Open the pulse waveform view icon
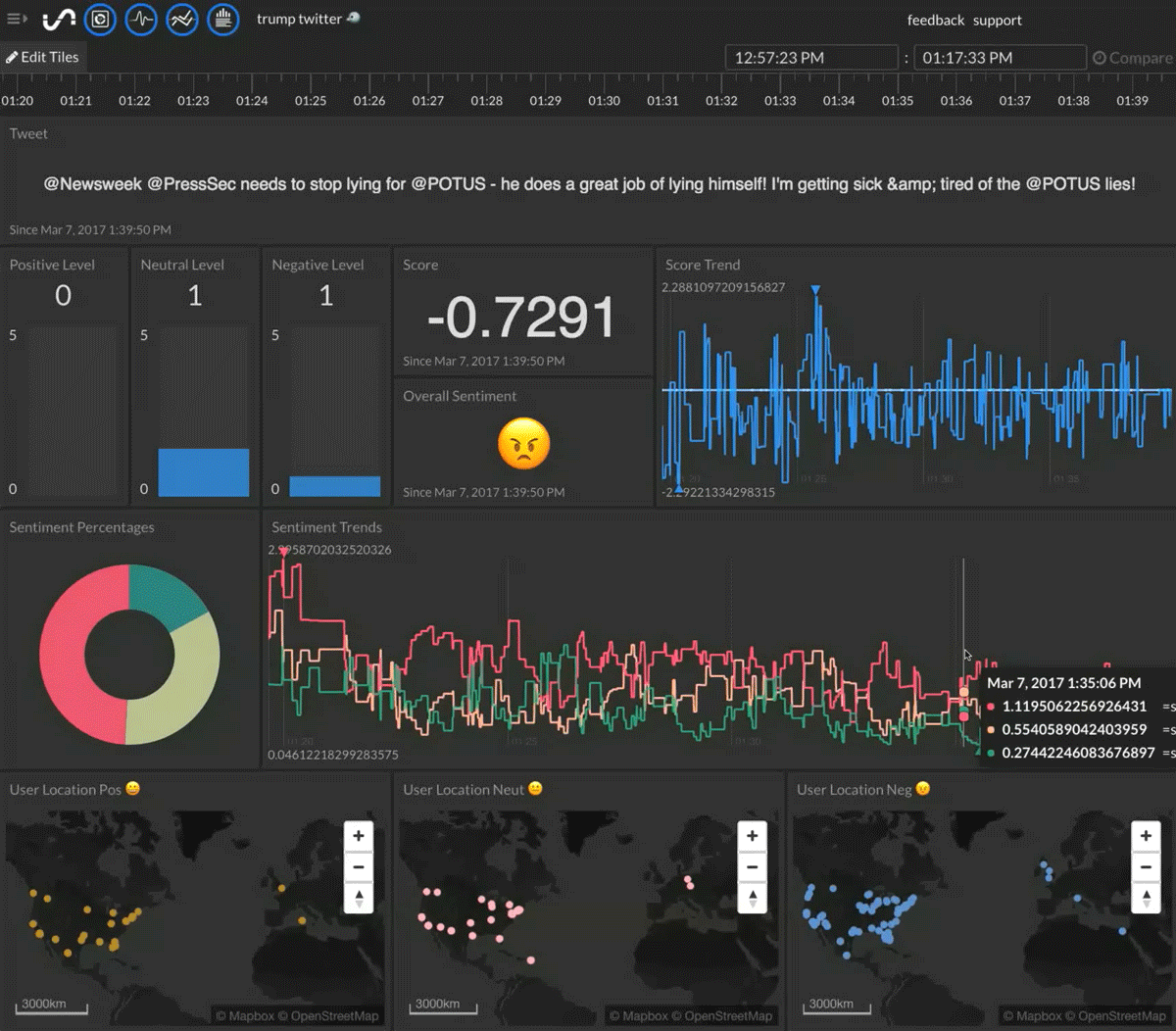This screenshot has width=1176, height=1031. tap(141, 20)
